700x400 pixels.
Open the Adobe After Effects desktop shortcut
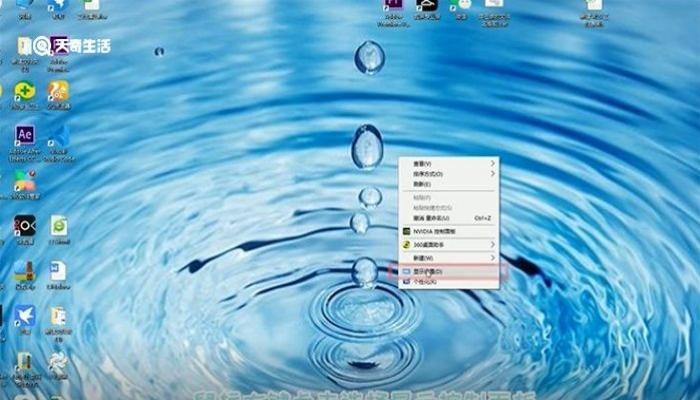pos(25,135)
